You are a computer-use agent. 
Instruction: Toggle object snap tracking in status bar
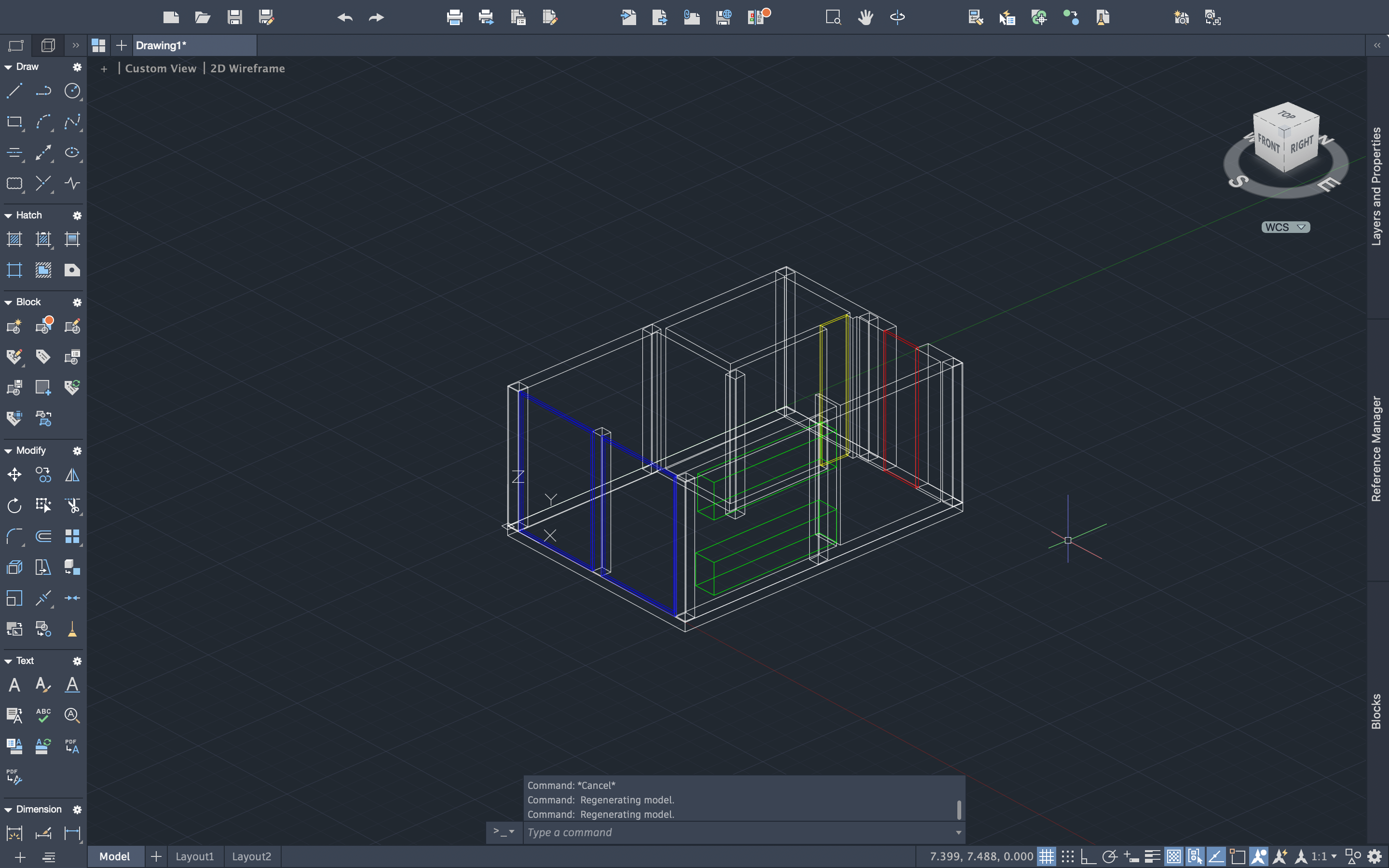(x=1216, y=856)
